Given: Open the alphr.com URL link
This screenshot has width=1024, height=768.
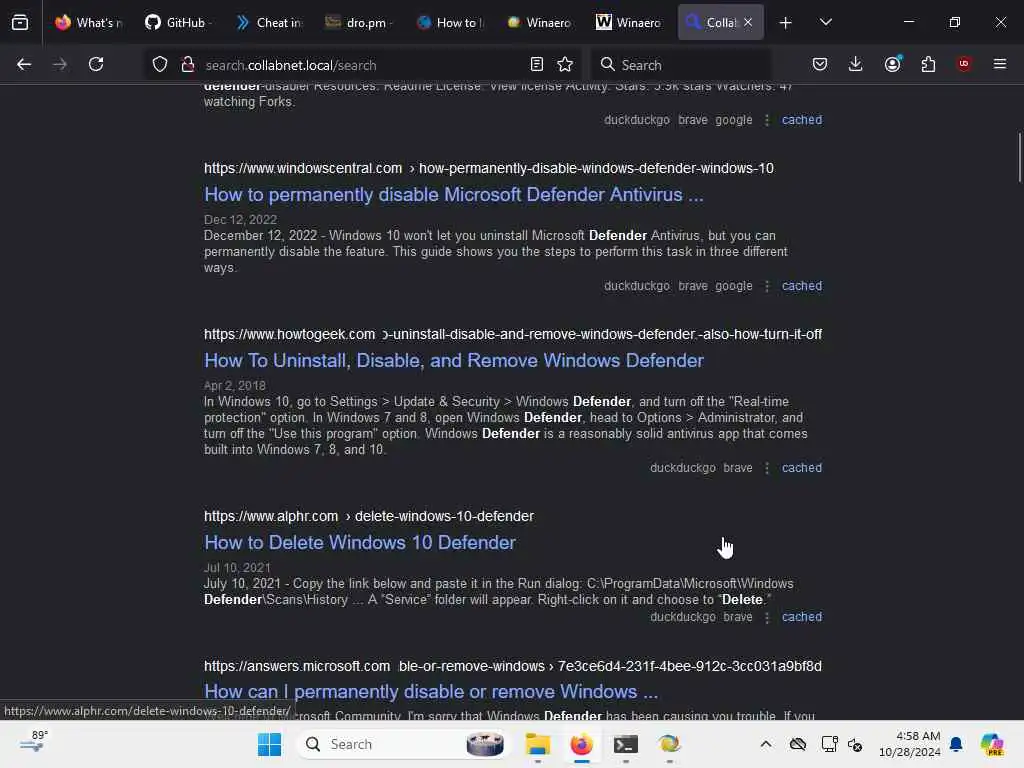Looking at the screenshot, I should pos(369,517).
